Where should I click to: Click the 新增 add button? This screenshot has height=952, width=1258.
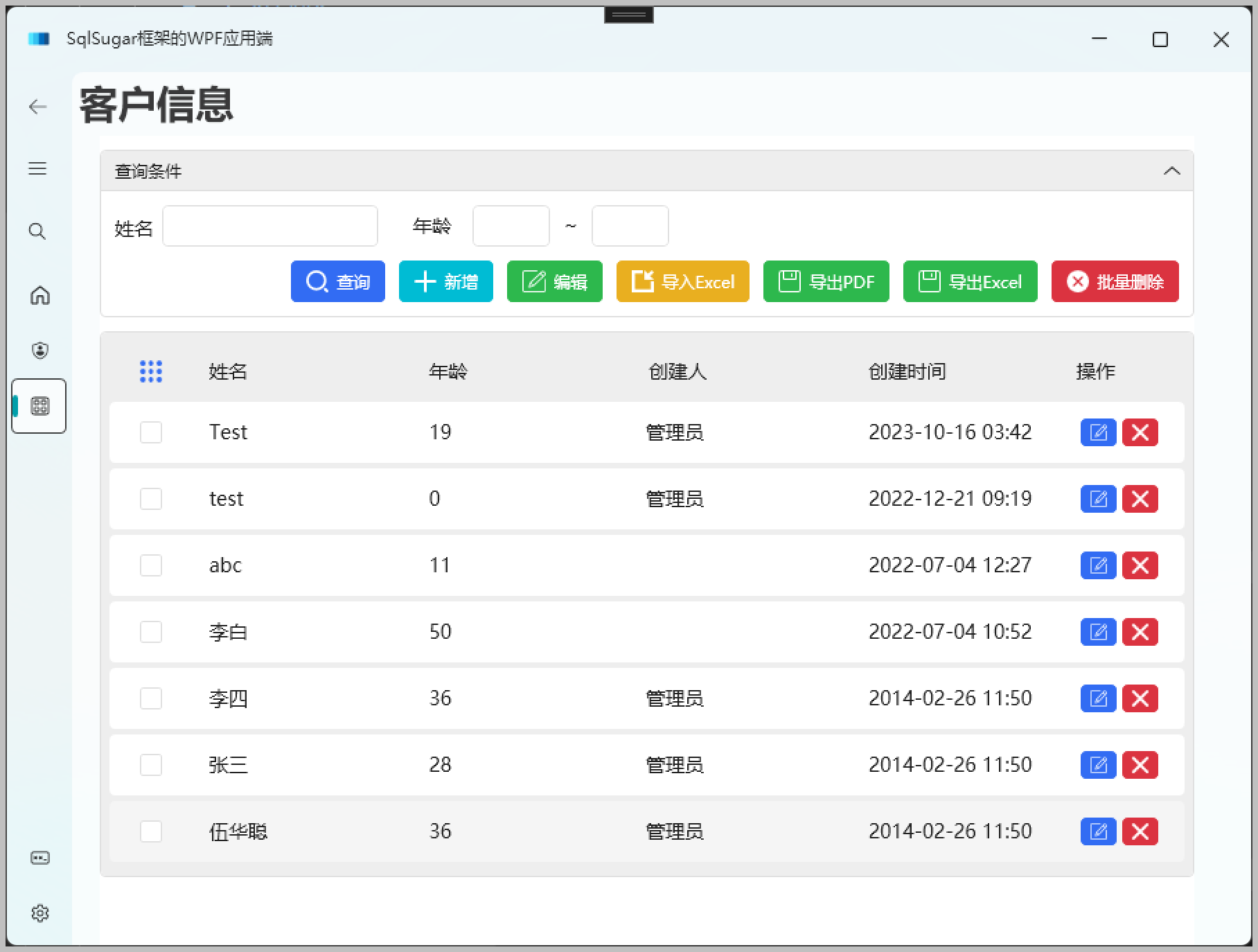446,281
